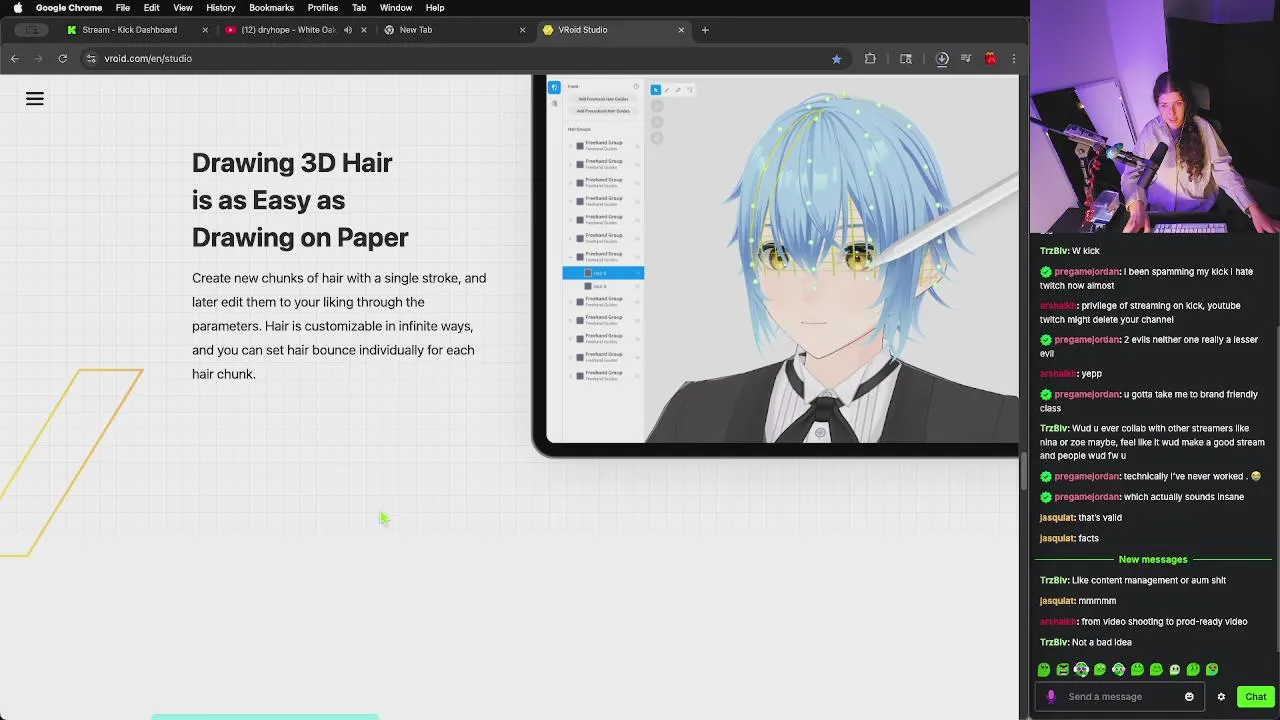Pick the first green blob emote
Image resolution: width=1280 pixels, height=720 pixels.
[1044, 670]
